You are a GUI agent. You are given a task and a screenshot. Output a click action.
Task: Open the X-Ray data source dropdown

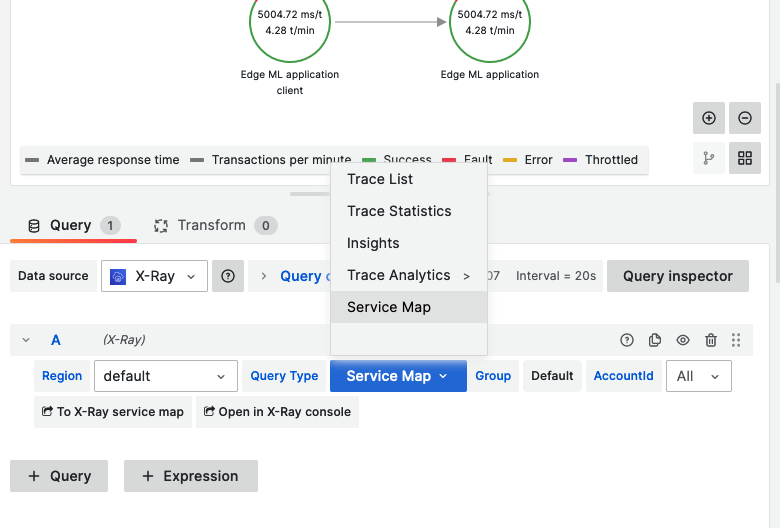[154, 276]
